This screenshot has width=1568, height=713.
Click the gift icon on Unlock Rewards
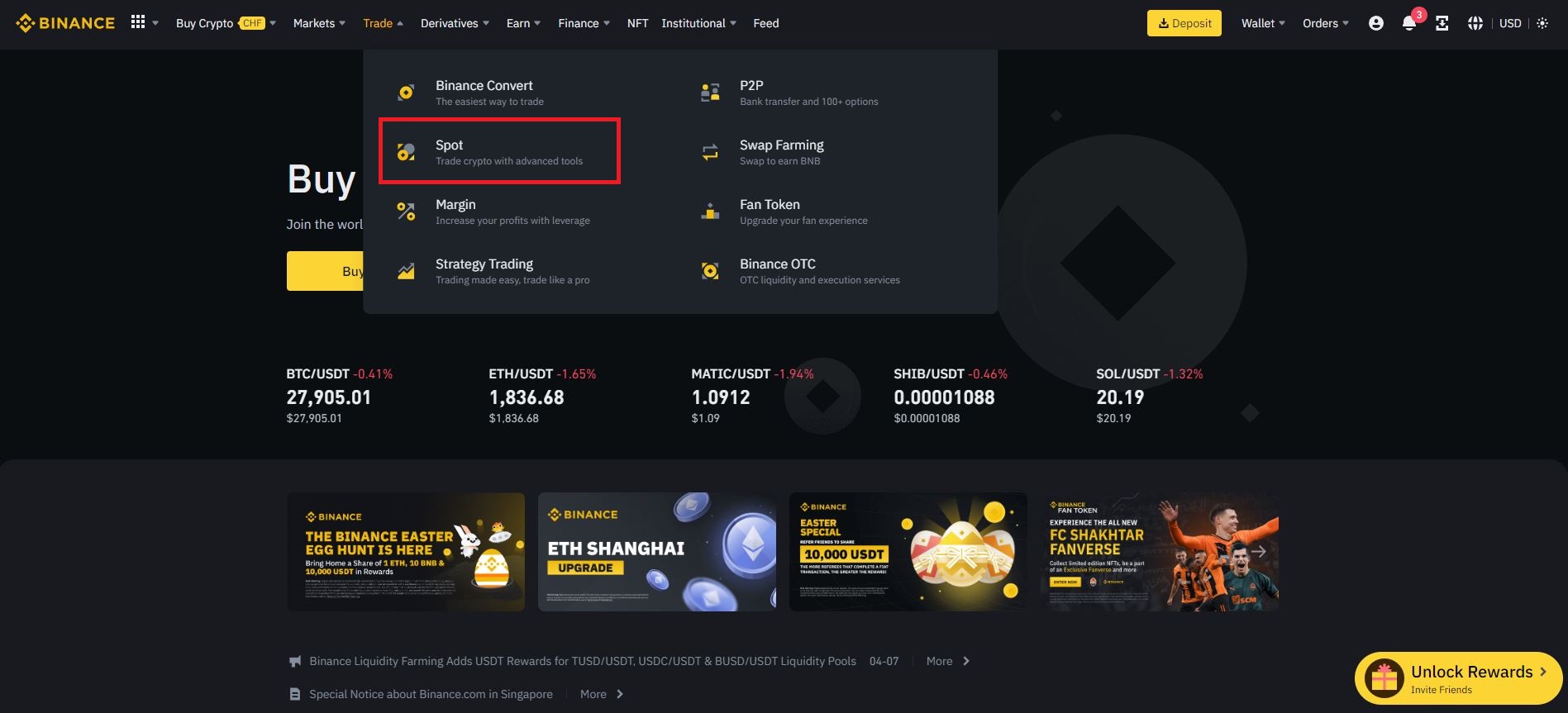1384,679
